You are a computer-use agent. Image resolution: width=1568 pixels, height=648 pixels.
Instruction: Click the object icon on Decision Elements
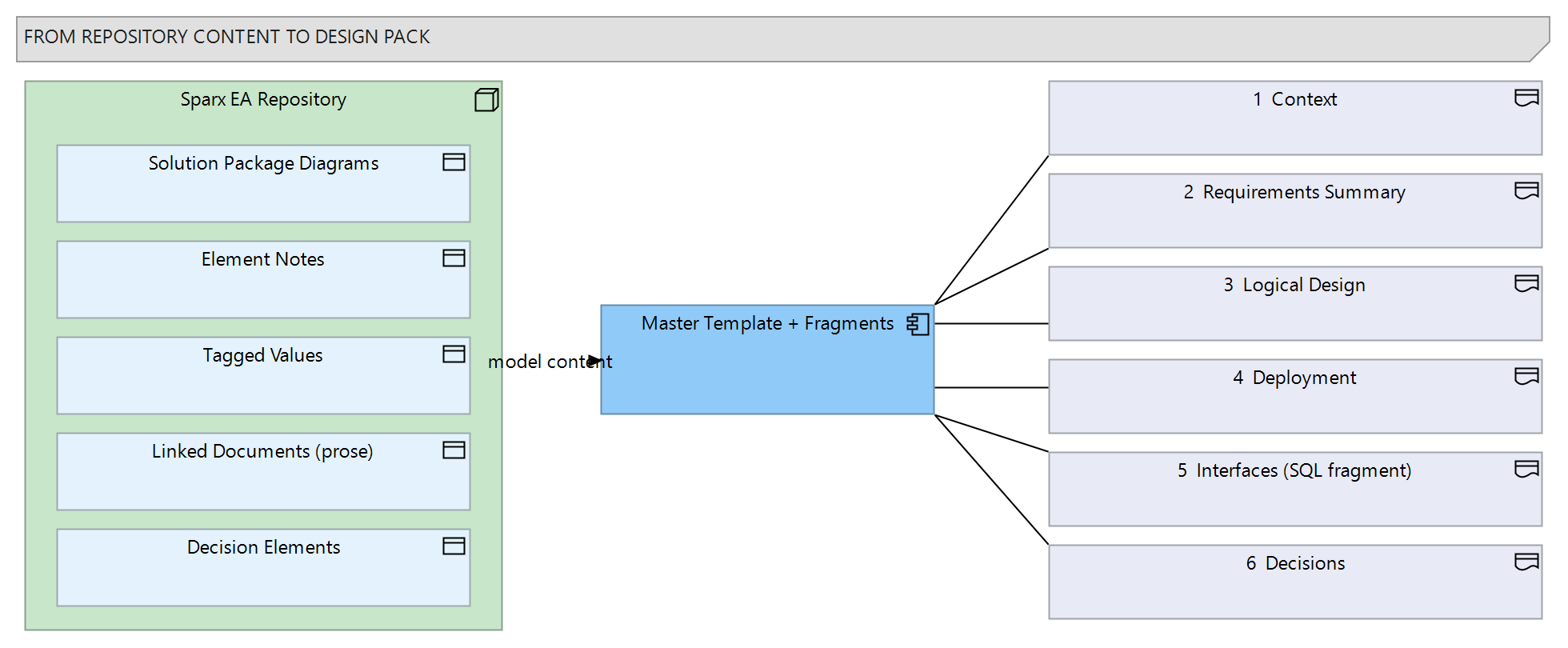[x=454, y=546]
